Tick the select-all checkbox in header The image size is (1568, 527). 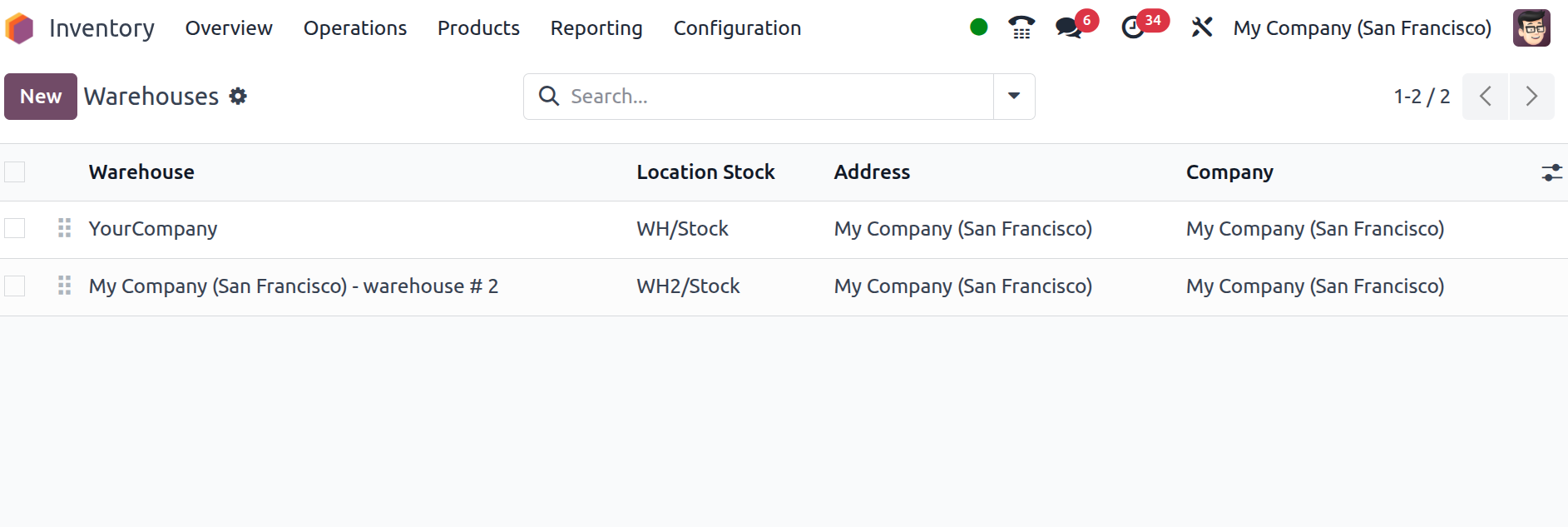point(15,172)
